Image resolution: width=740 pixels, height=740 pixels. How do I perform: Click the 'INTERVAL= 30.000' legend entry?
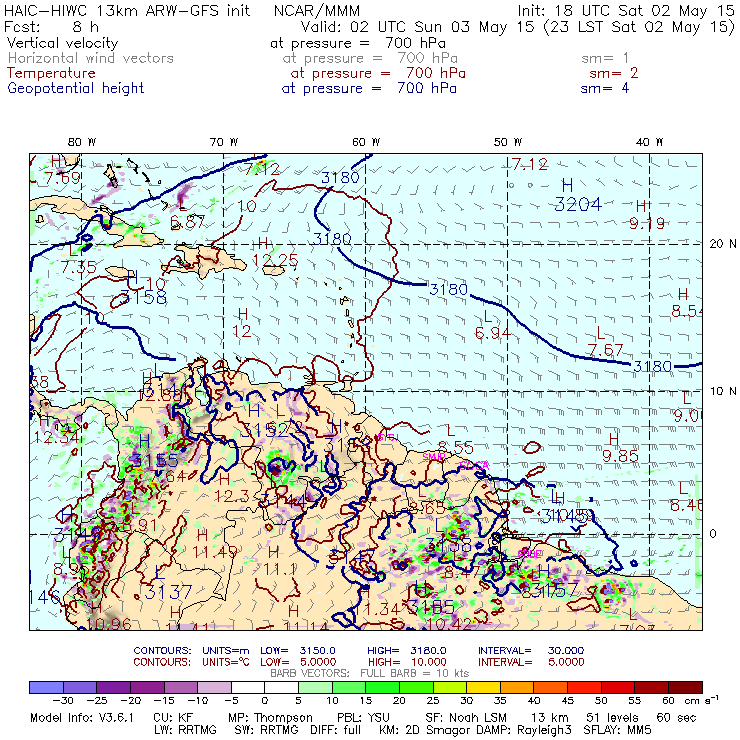pos(531,651)
